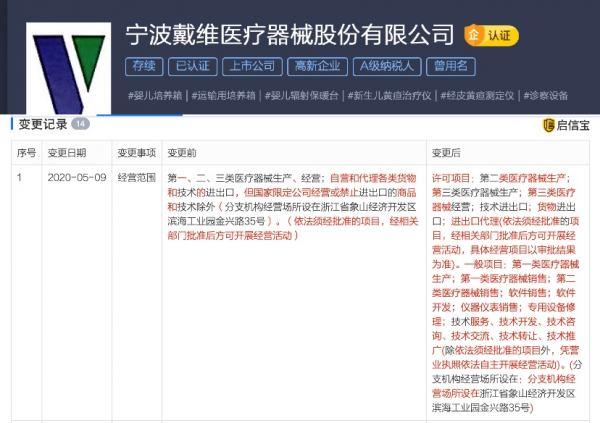This screenshot has width=600, height=423.
Task: Click row number 1 cell
Action: [19, 178]
